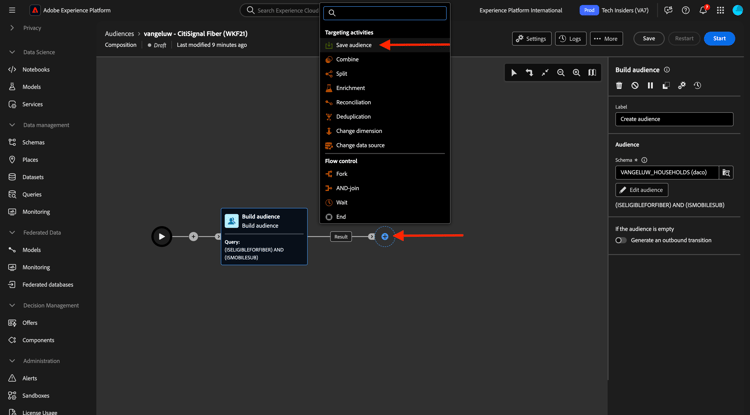Open the feedback chat icon
This screenshot has height=415, width=750.
(668, 10)
